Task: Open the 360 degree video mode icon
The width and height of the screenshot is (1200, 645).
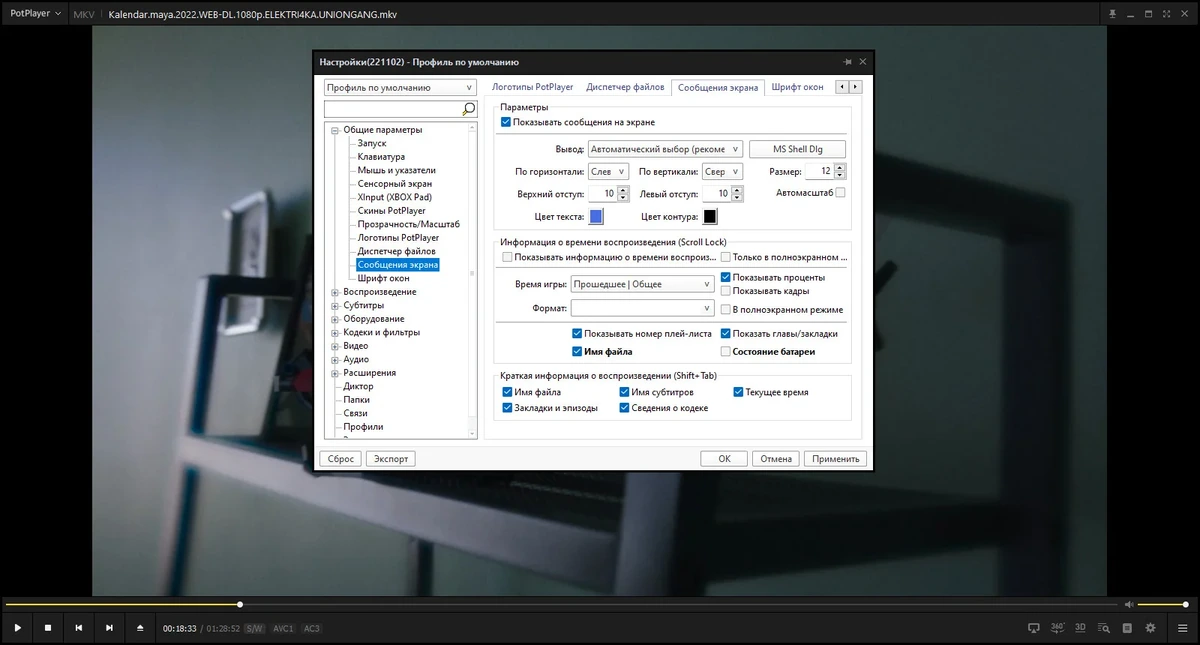Action: tap(1058, 628)
